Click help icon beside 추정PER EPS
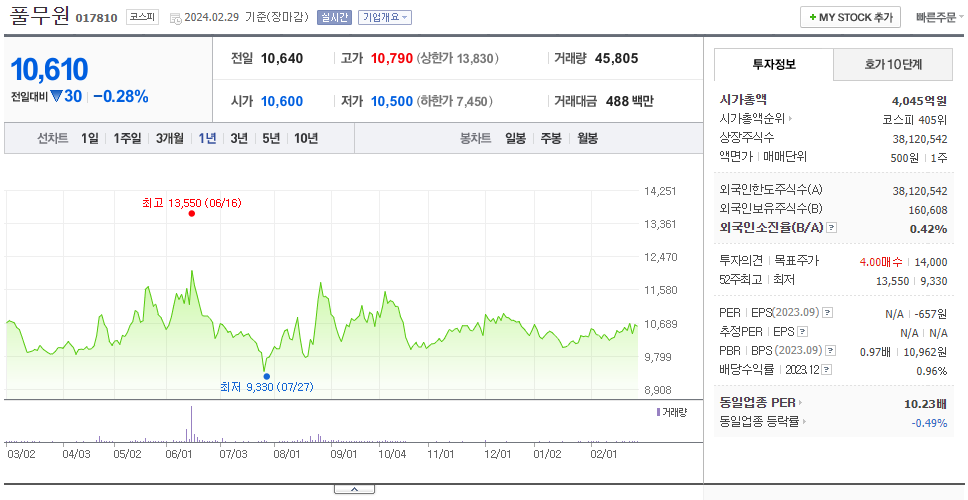 [802, 332]
